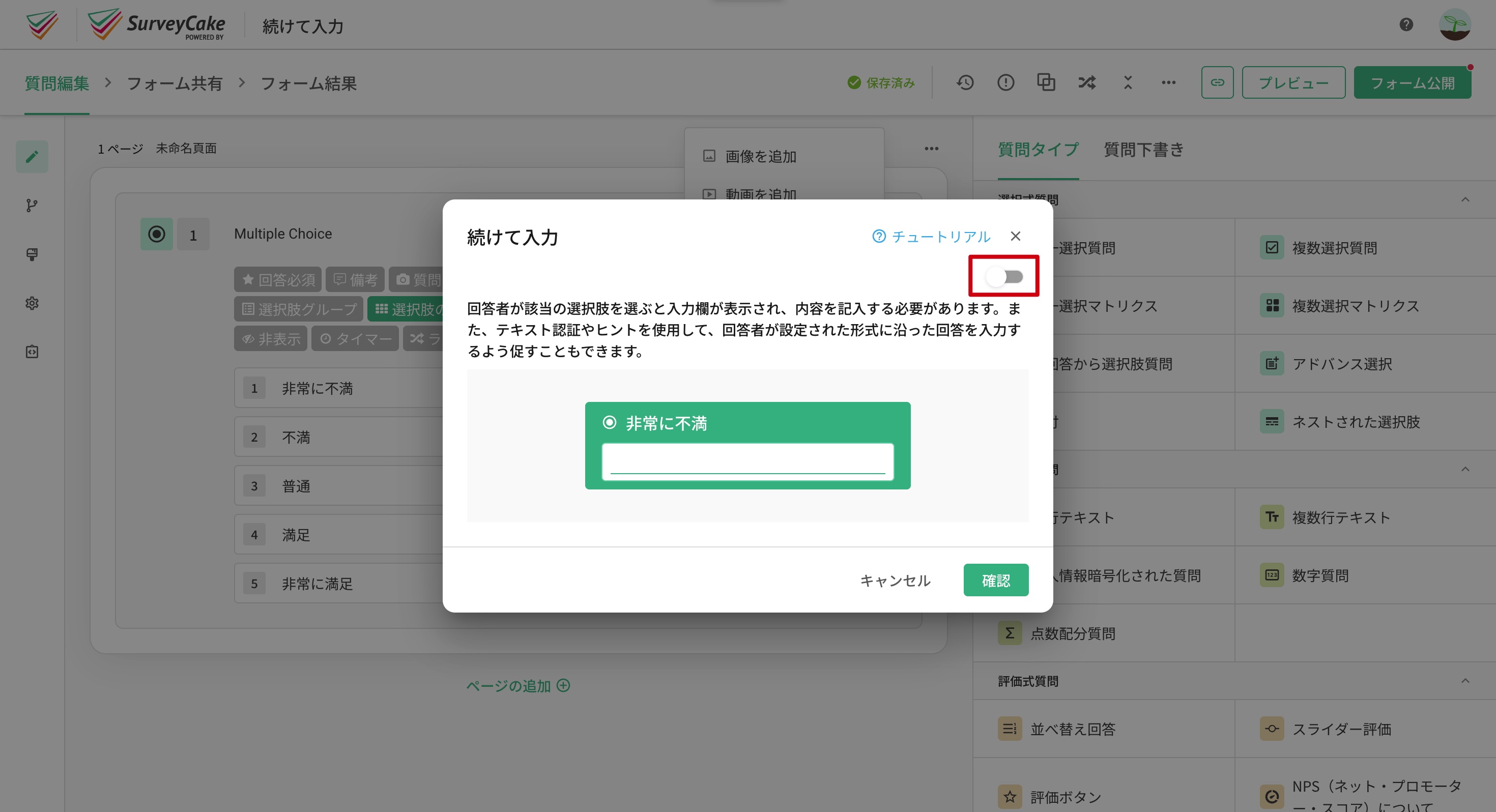Viewport: 1496px width, 812px height.
Task: Add a スライダー評価 question type
Action: tap(1365, 729)
